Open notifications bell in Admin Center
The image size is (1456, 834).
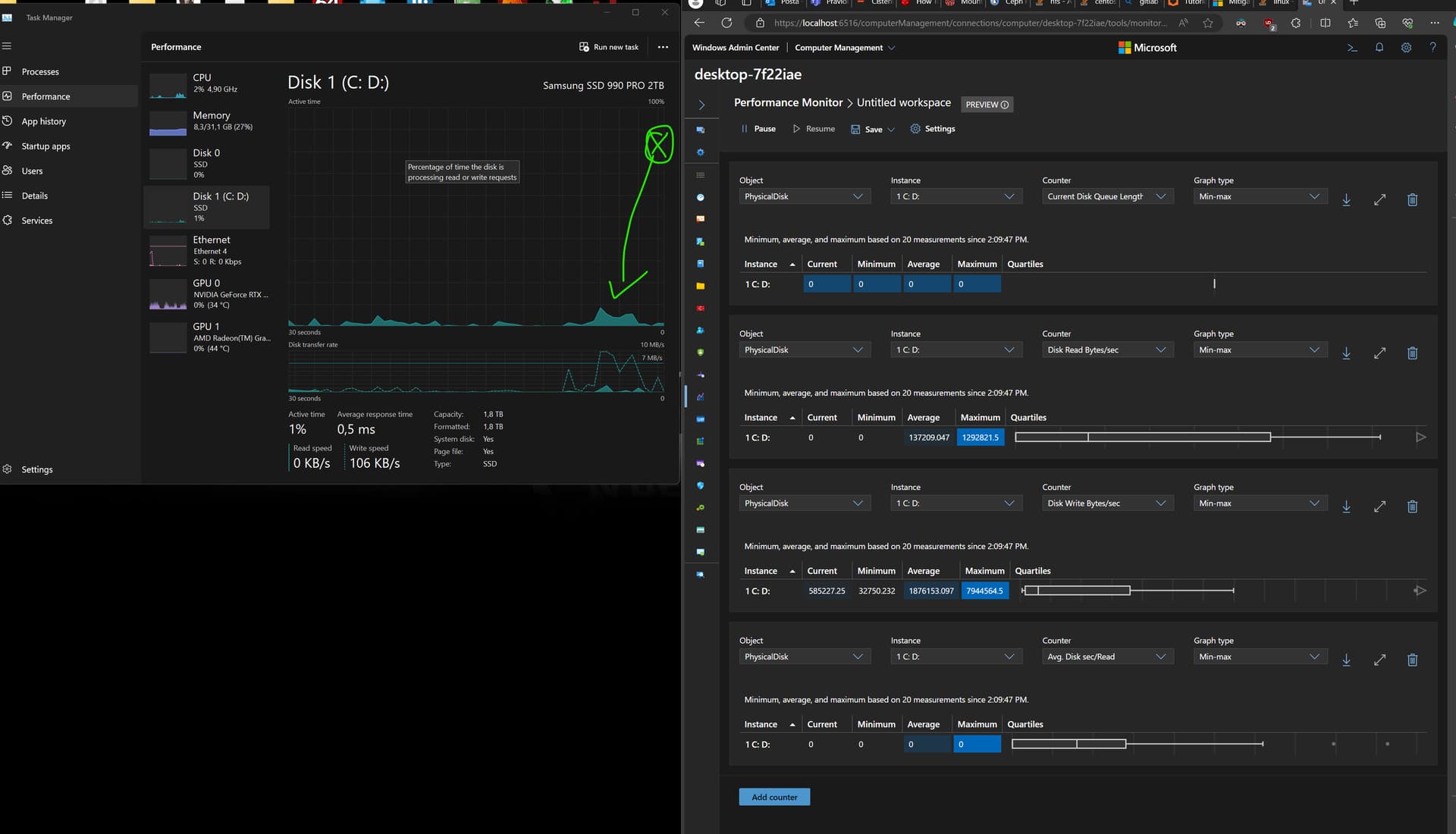tap(1379, 48)
